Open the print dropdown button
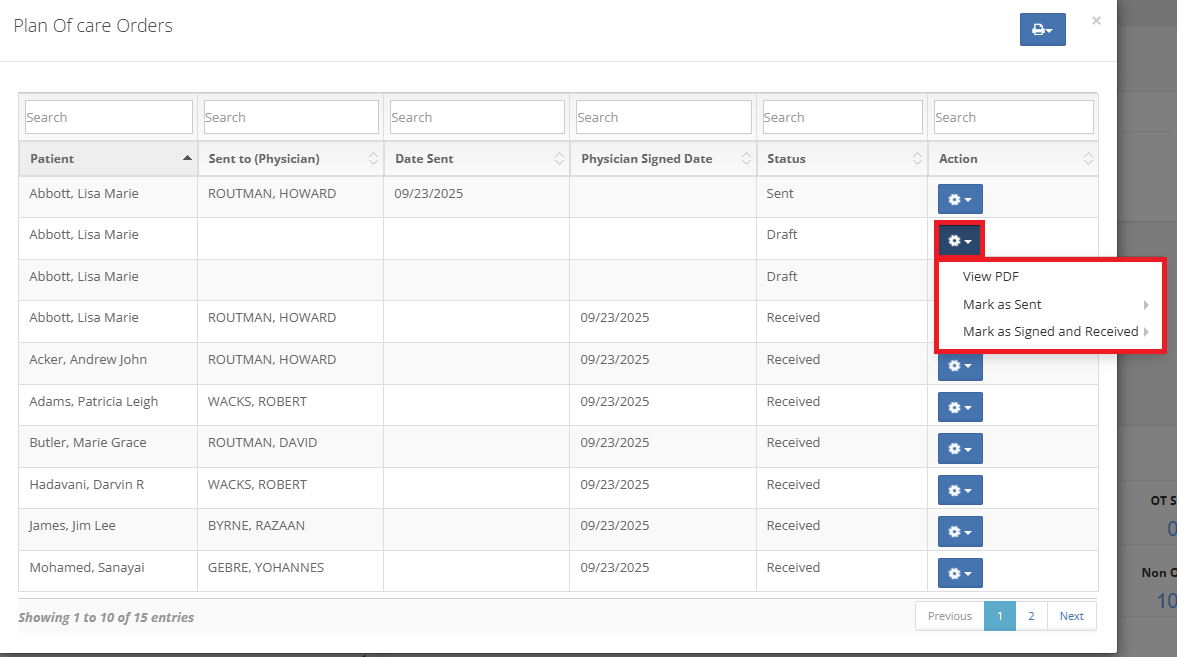Viewport: 1177px width, 657px height. (x=1042, y=30)
